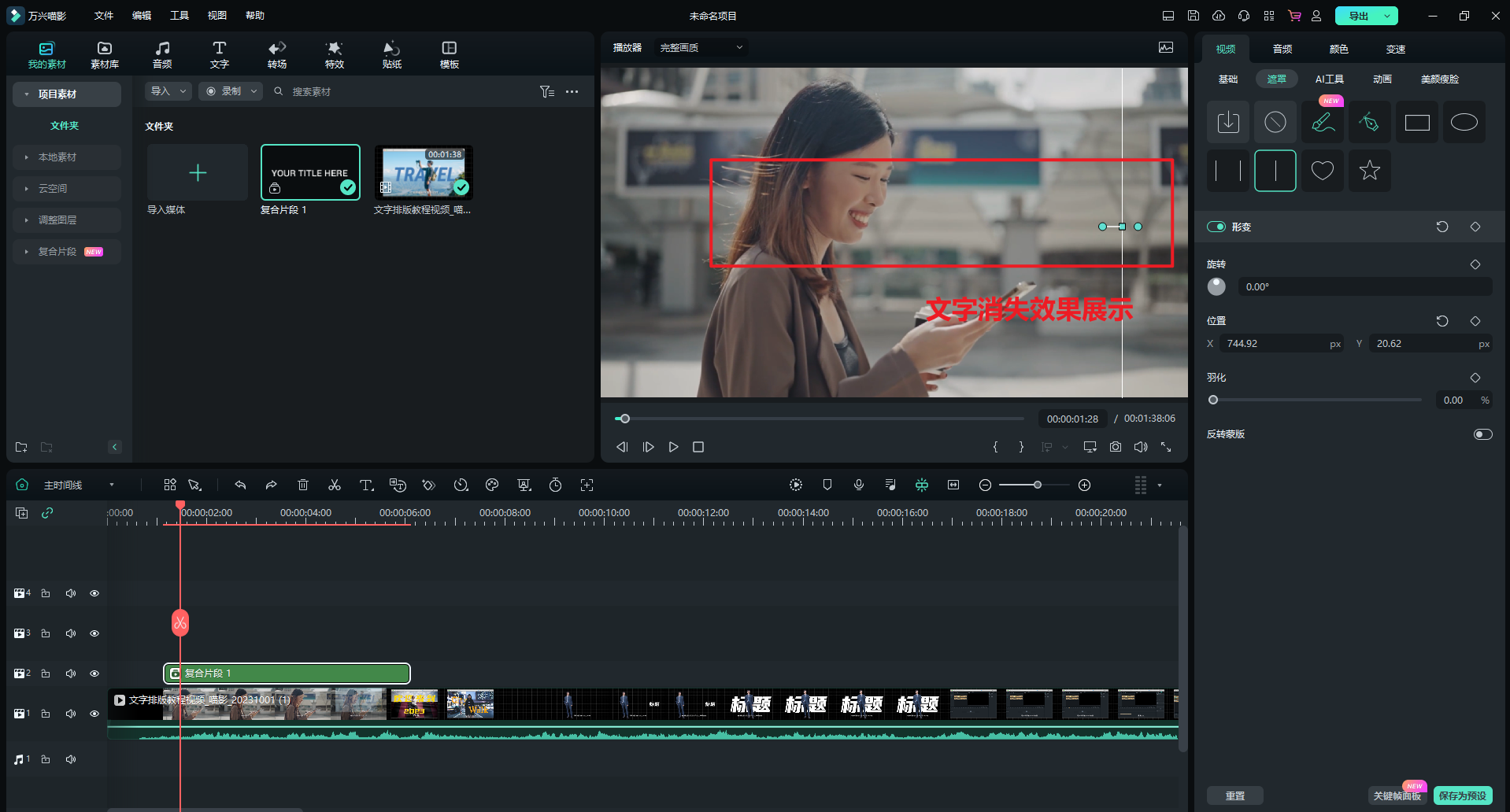Open the 工具 menu
The width and height of the screenshot is (1510, 812).
(x=179, y=16)
